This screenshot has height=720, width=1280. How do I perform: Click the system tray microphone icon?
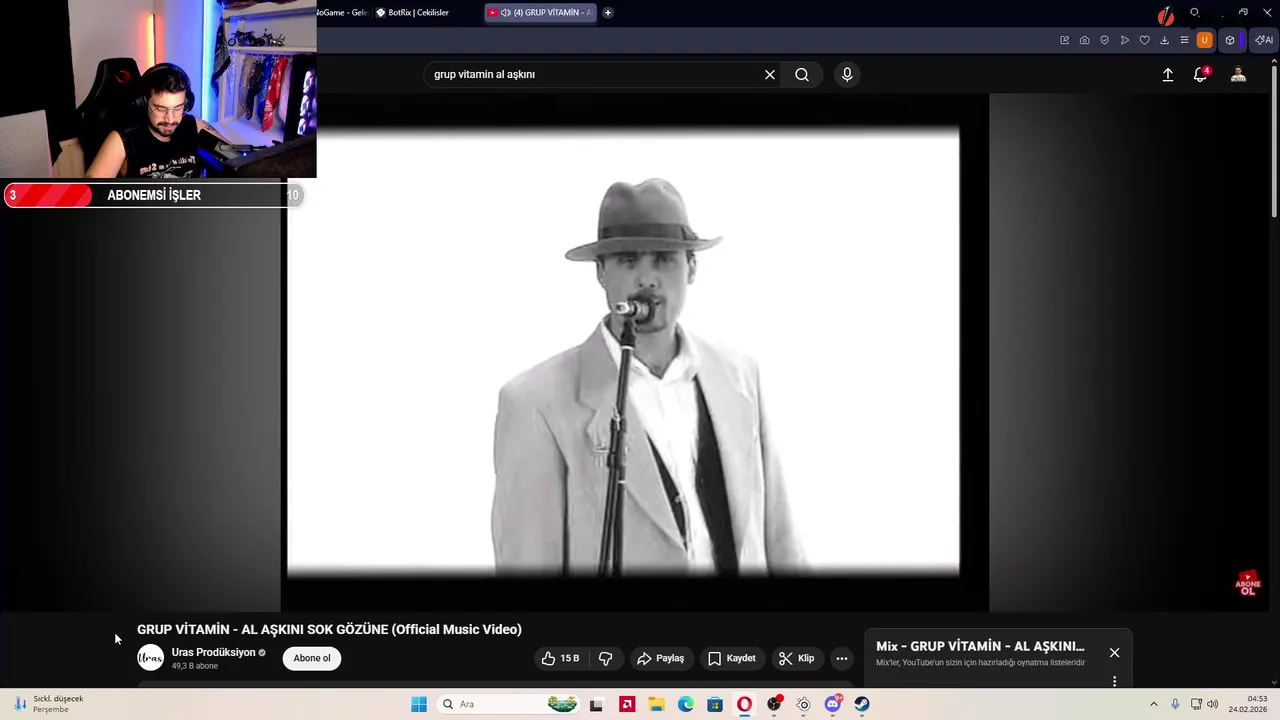(1175, 704)
